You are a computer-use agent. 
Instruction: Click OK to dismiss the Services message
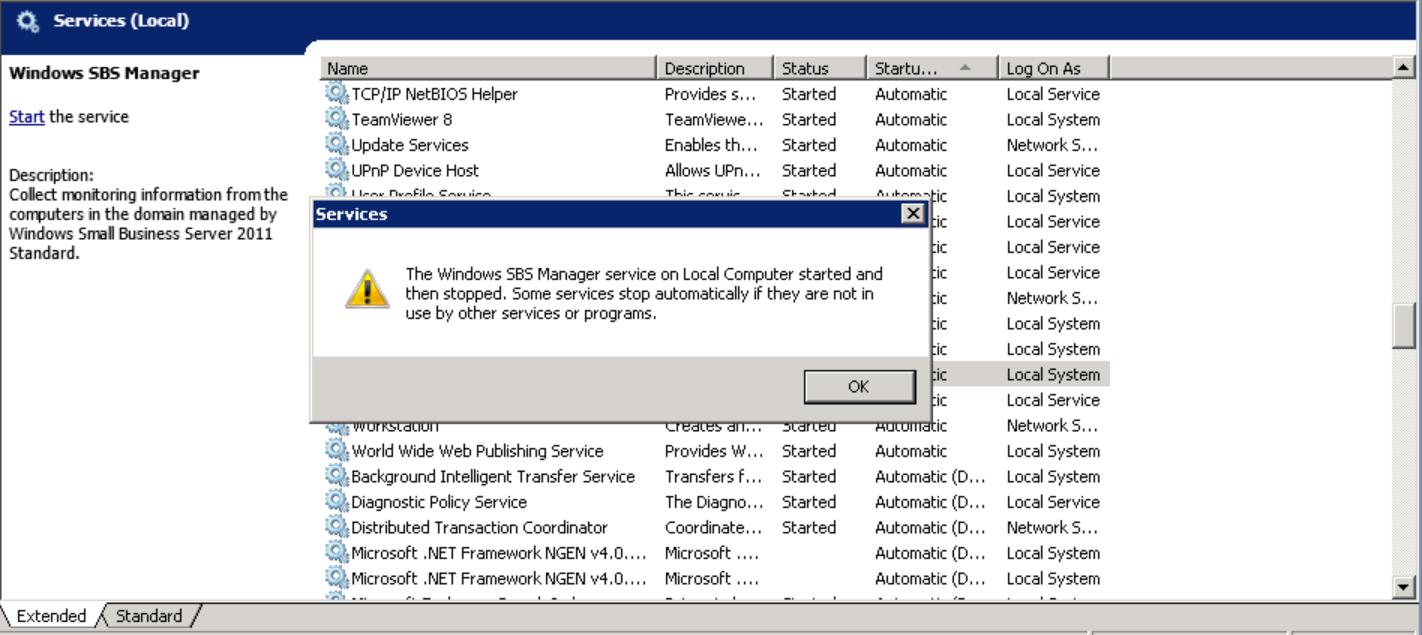[x=858, y=386]
